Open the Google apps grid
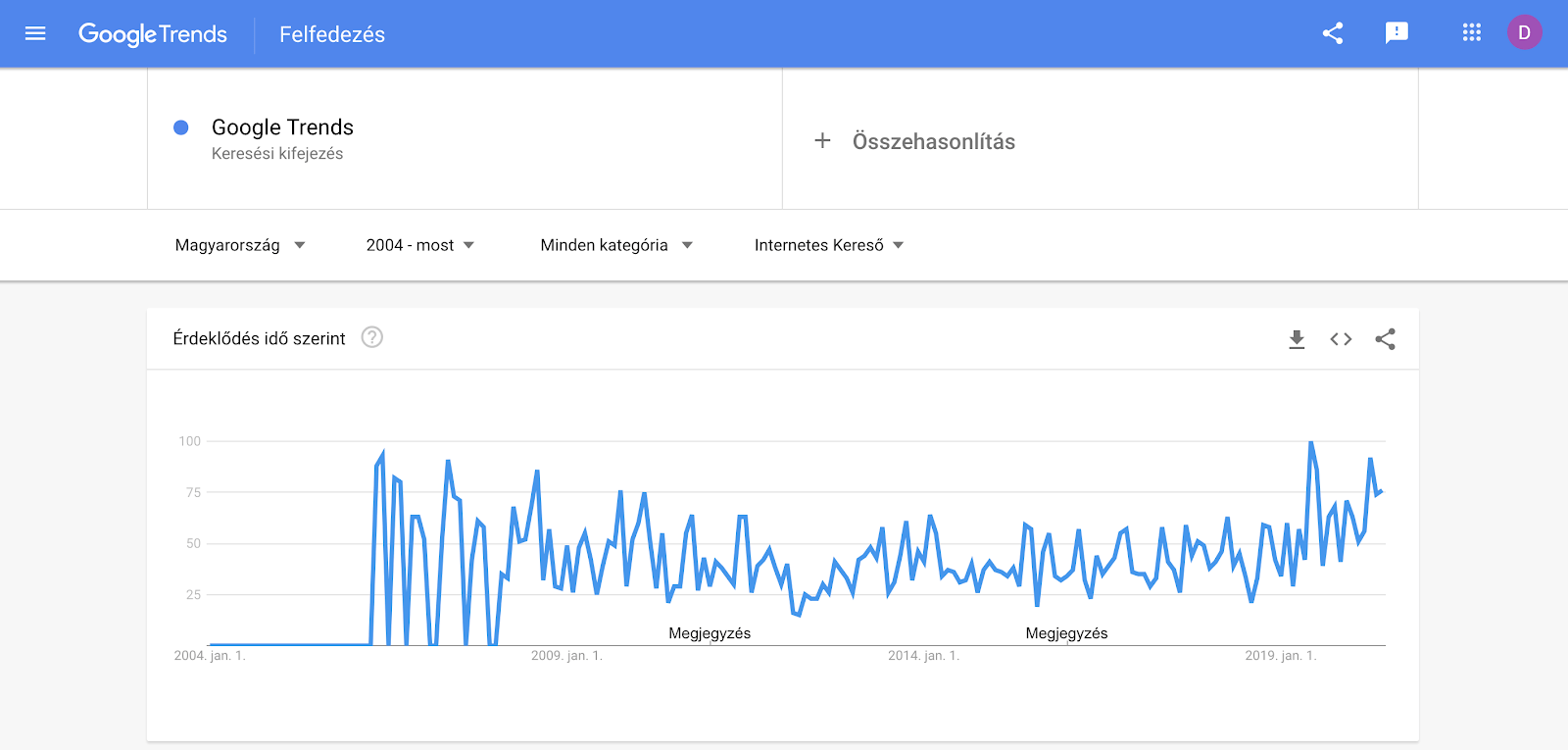Image resolution: width=1568 pixels, height=750 pixels. (x=1471, y=33)
